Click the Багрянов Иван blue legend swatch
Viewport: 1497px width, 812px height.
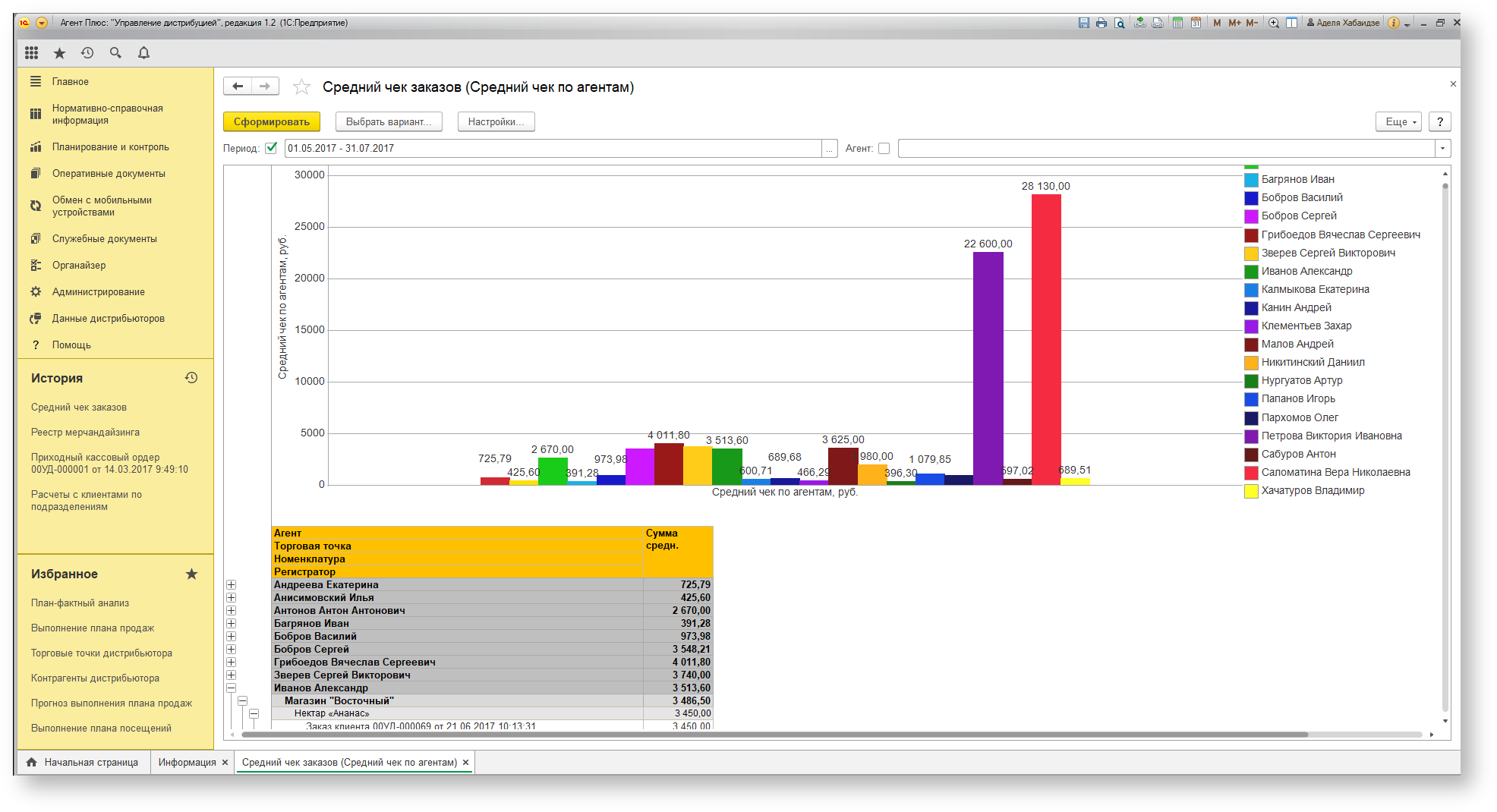(1251, 180)
